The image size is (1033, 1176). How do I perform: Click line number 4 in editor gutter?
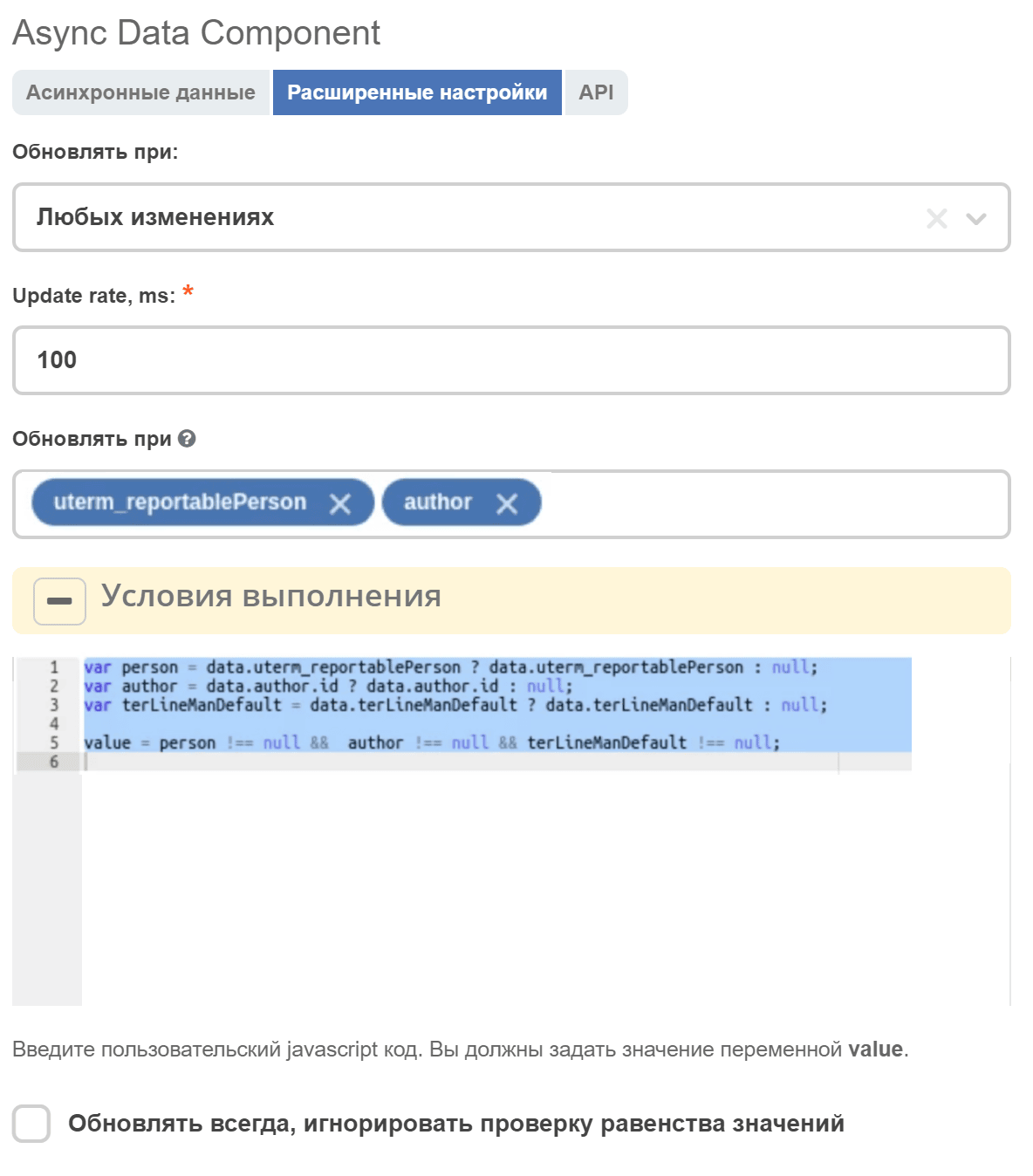(54, 724)
